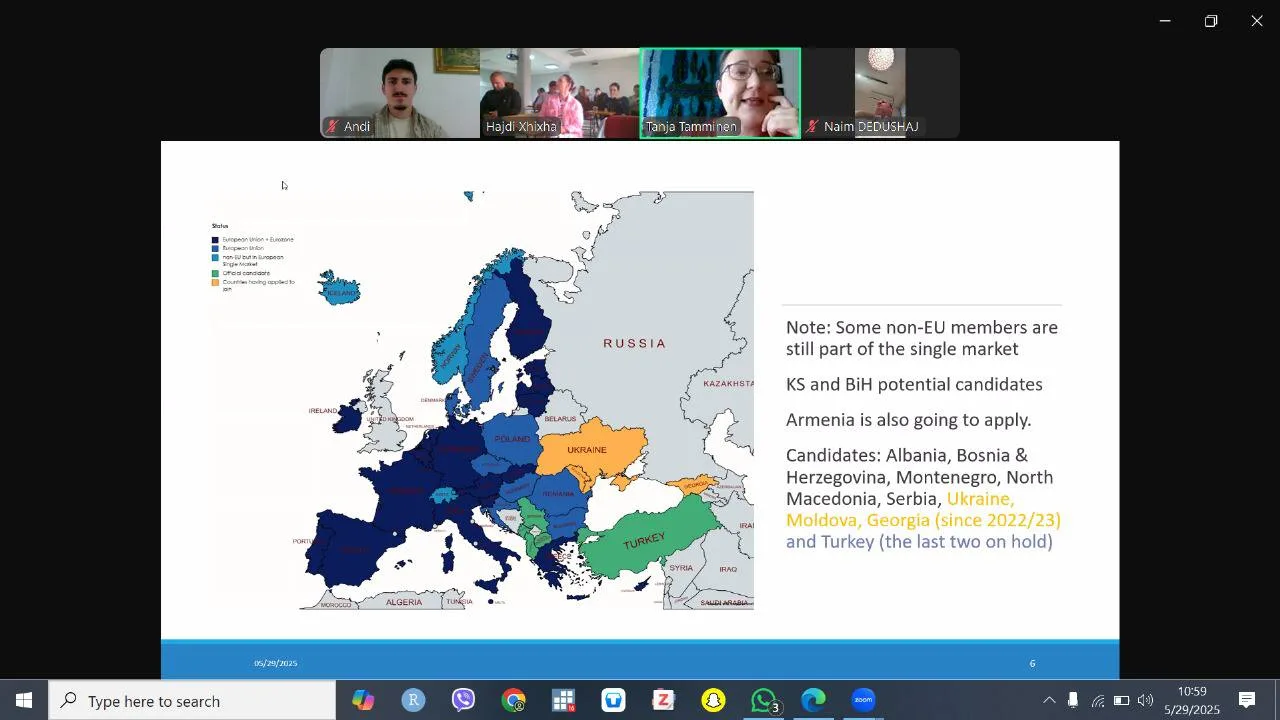
Task: Open Zoom from the taskbar
Action: click(863, 700)
